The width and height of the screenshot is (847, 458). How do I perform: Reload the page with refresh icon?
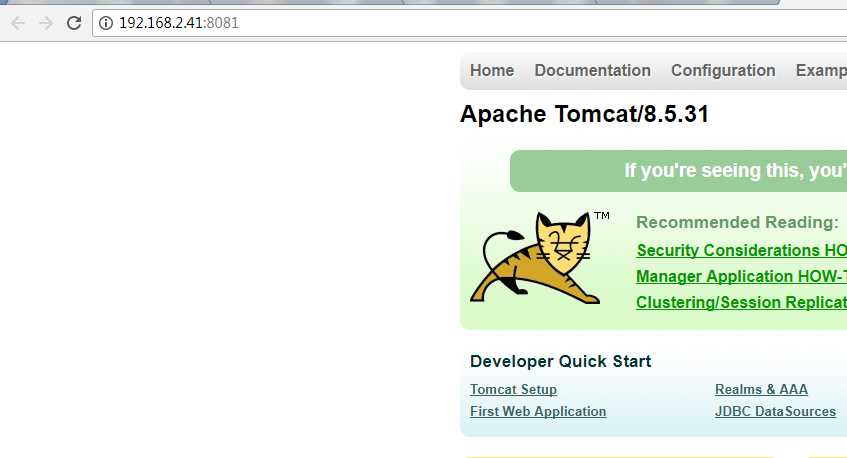coord(74,23)
